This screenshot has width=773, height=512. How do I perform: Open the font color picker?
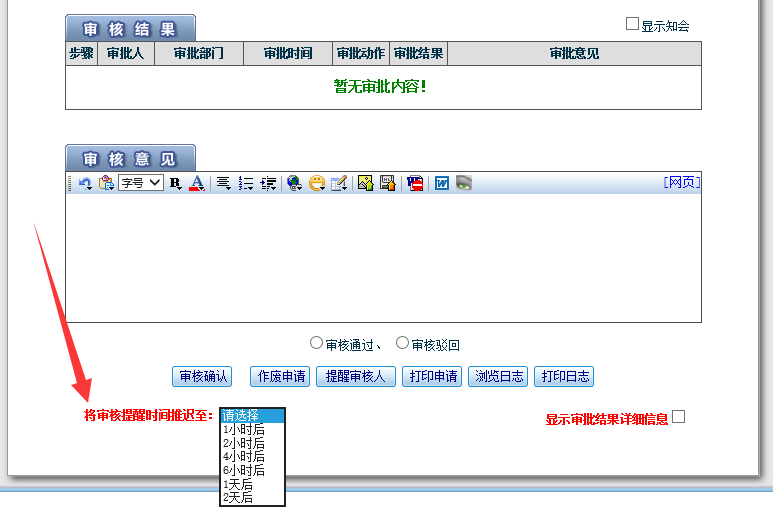pyautogui.click(x=197, y=183)
